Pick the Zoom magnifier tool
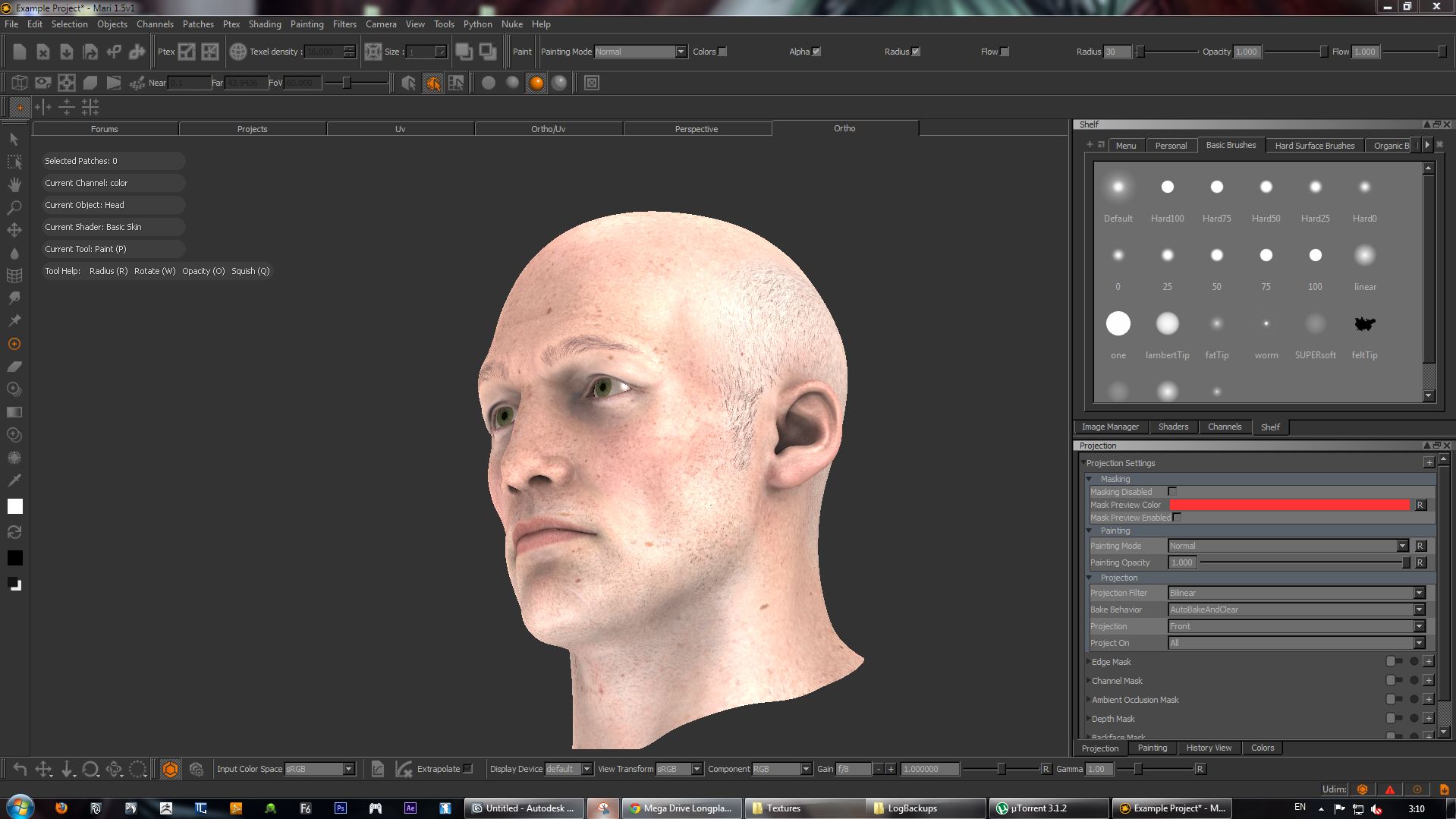Image resolution: width=1456 pixels, height=819 pixels. (14, 207)
